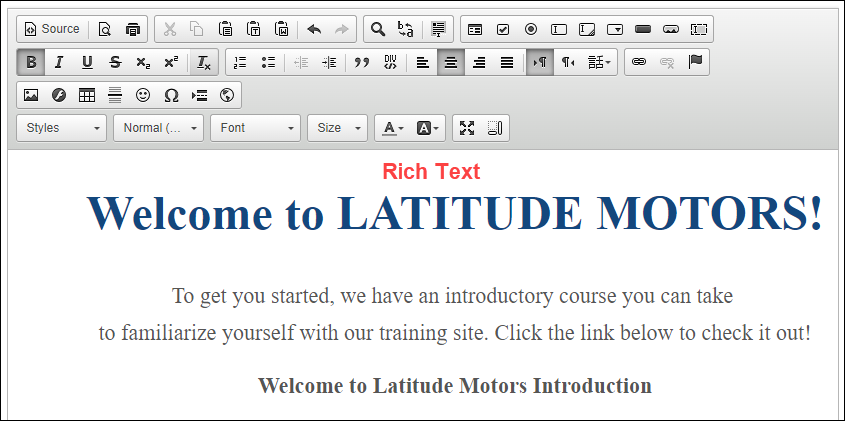Image resolution: width=845 pixels, height=421 pixels.
Task: Open the Size dropdown
Action: [x=338, y=128]
